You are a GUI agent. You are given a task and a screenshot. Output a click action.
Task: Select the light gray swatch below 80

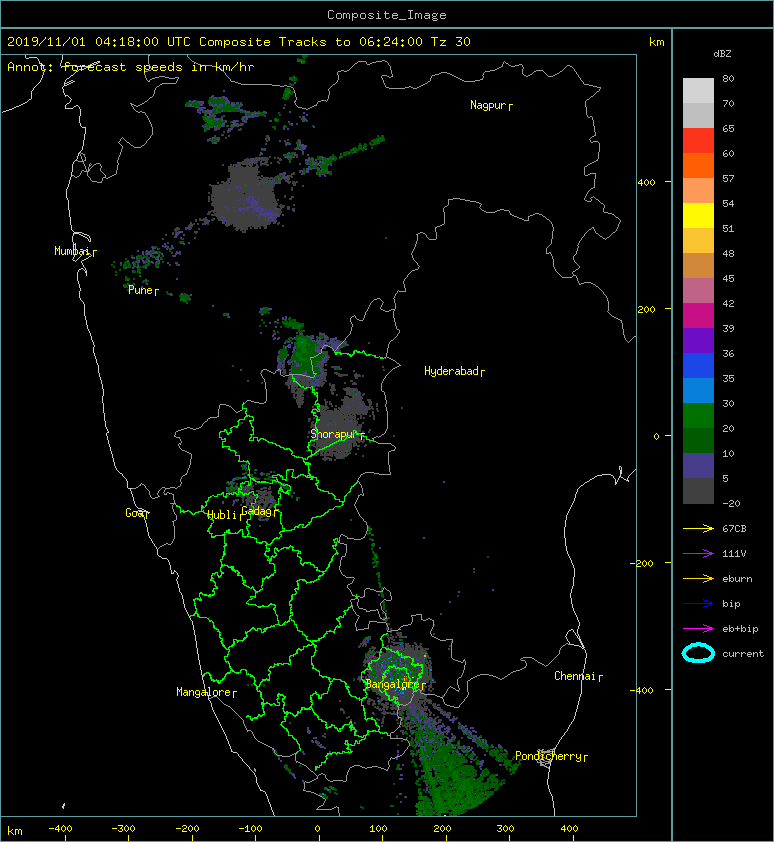(698, 91)
